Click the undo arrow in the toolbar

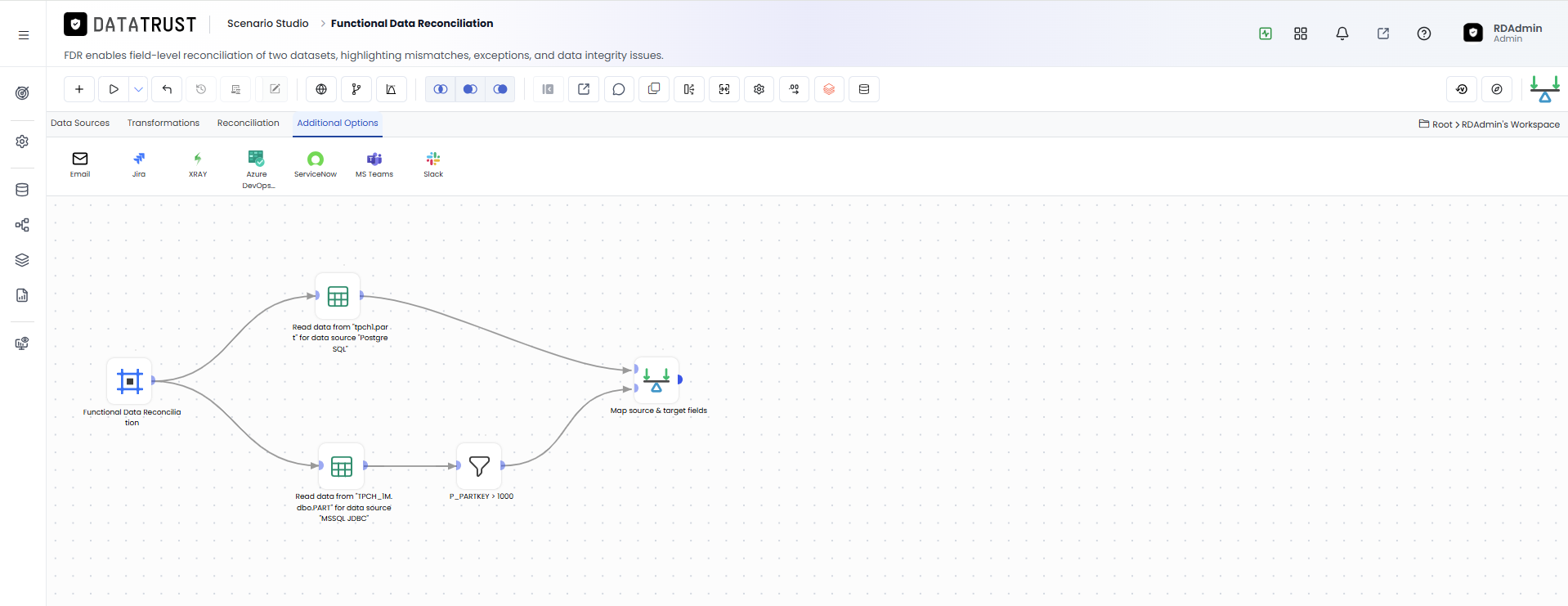click(167, 89)
